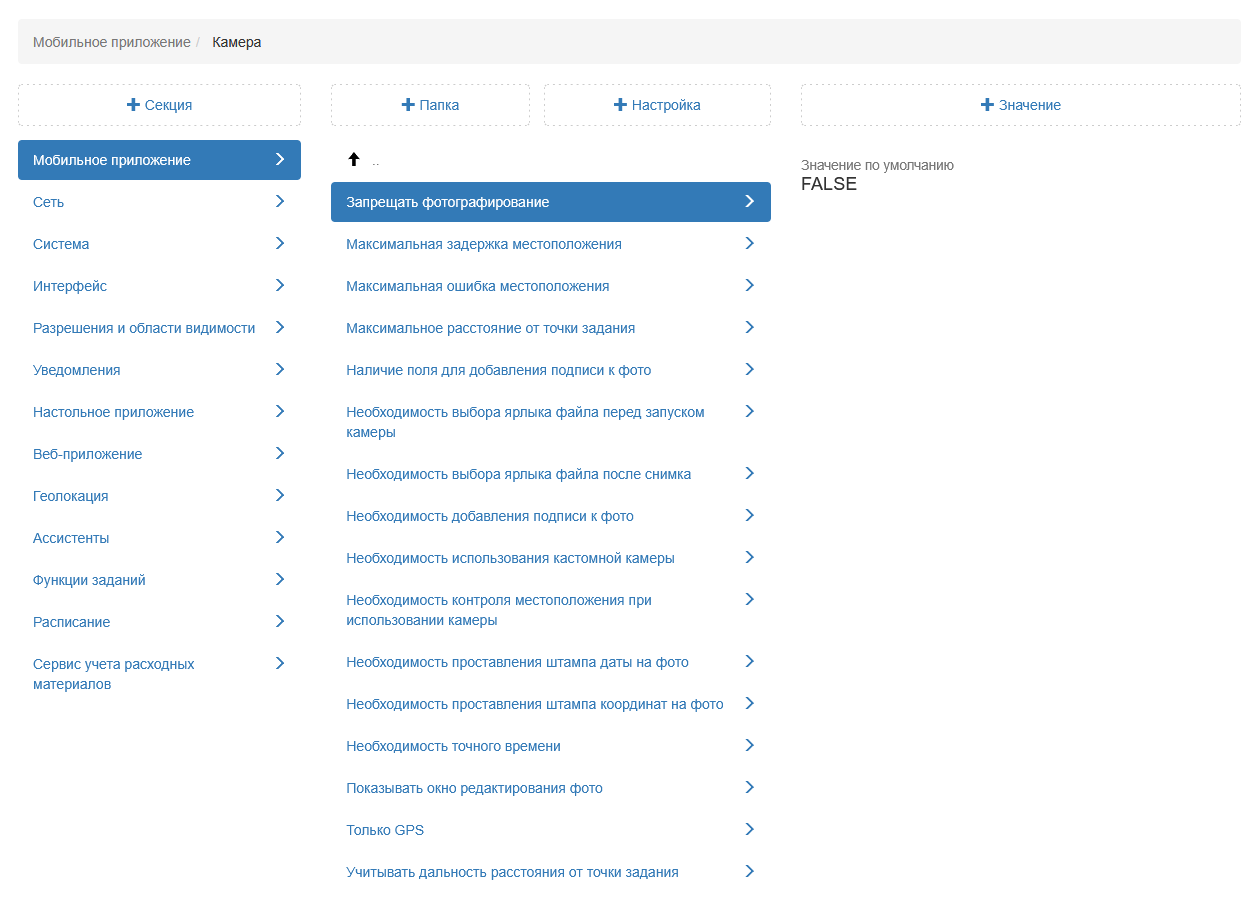Expand chevron for Геолокация section

[280, 496]
